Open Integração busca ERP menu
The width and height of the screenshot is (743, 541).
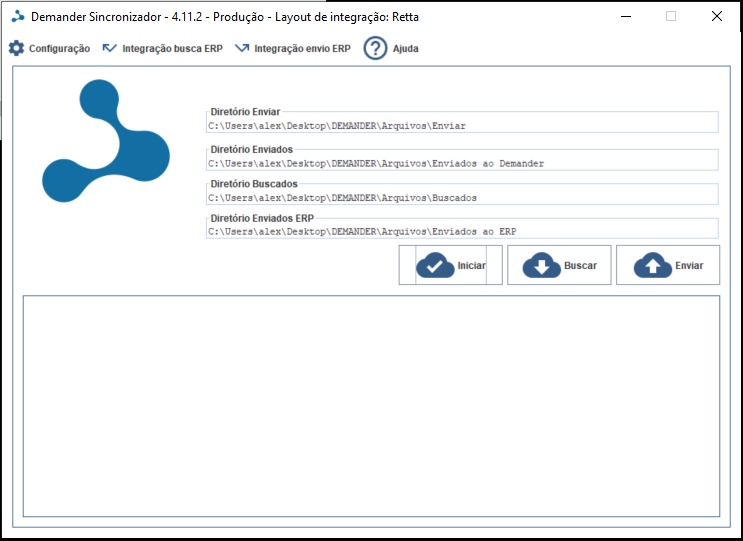click(172, 49)
